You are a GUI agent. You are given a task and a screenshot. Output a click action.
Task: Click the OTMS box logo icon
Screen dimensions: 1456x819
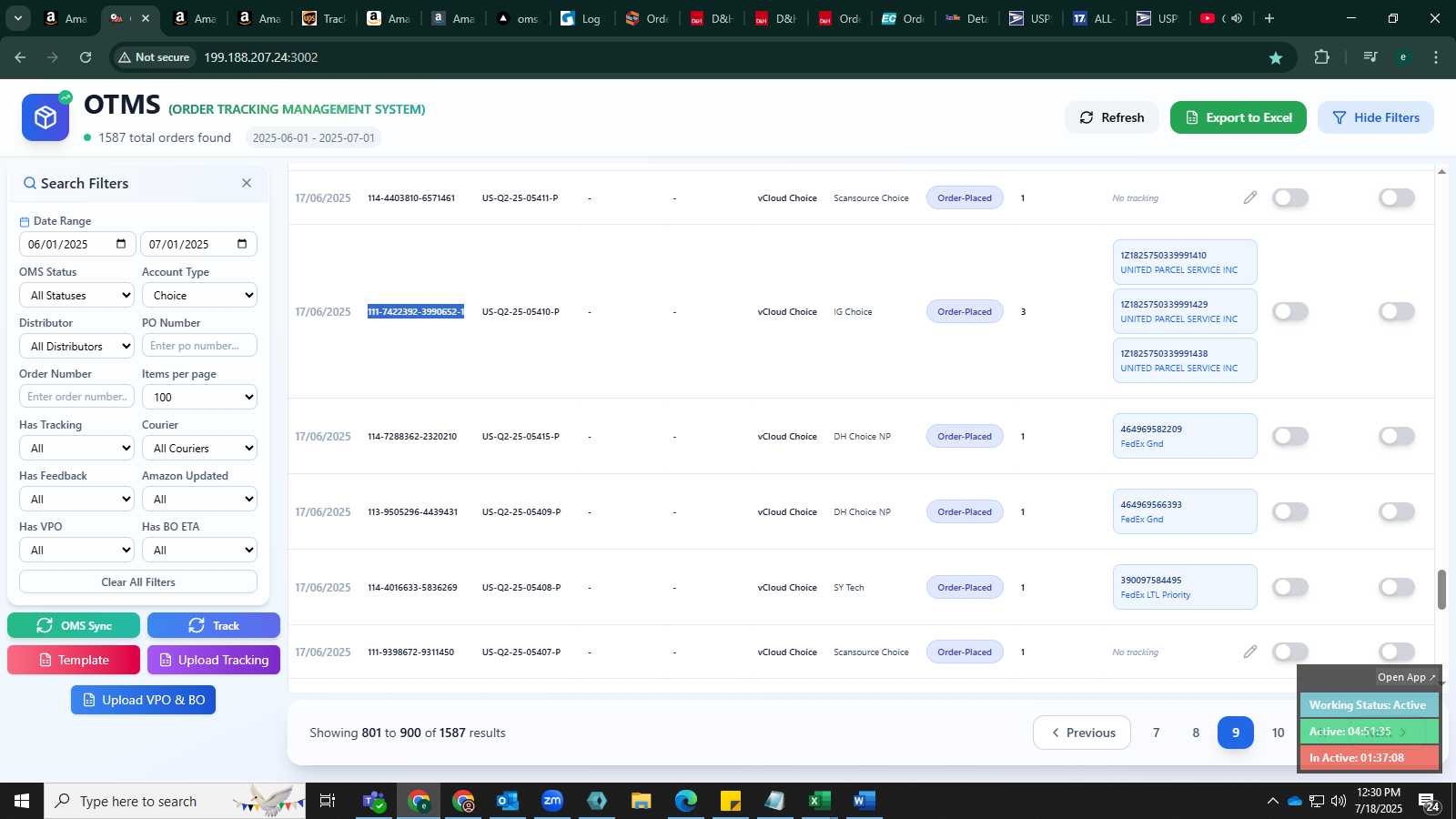[x=45, y=117]
